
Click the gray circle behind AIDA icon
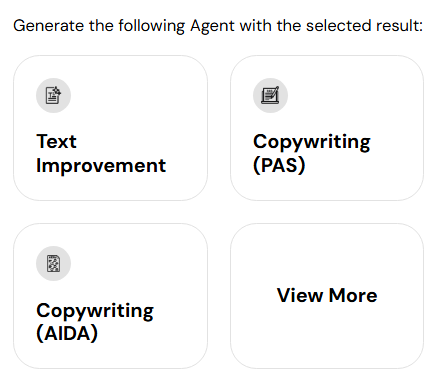pos(53,263)
